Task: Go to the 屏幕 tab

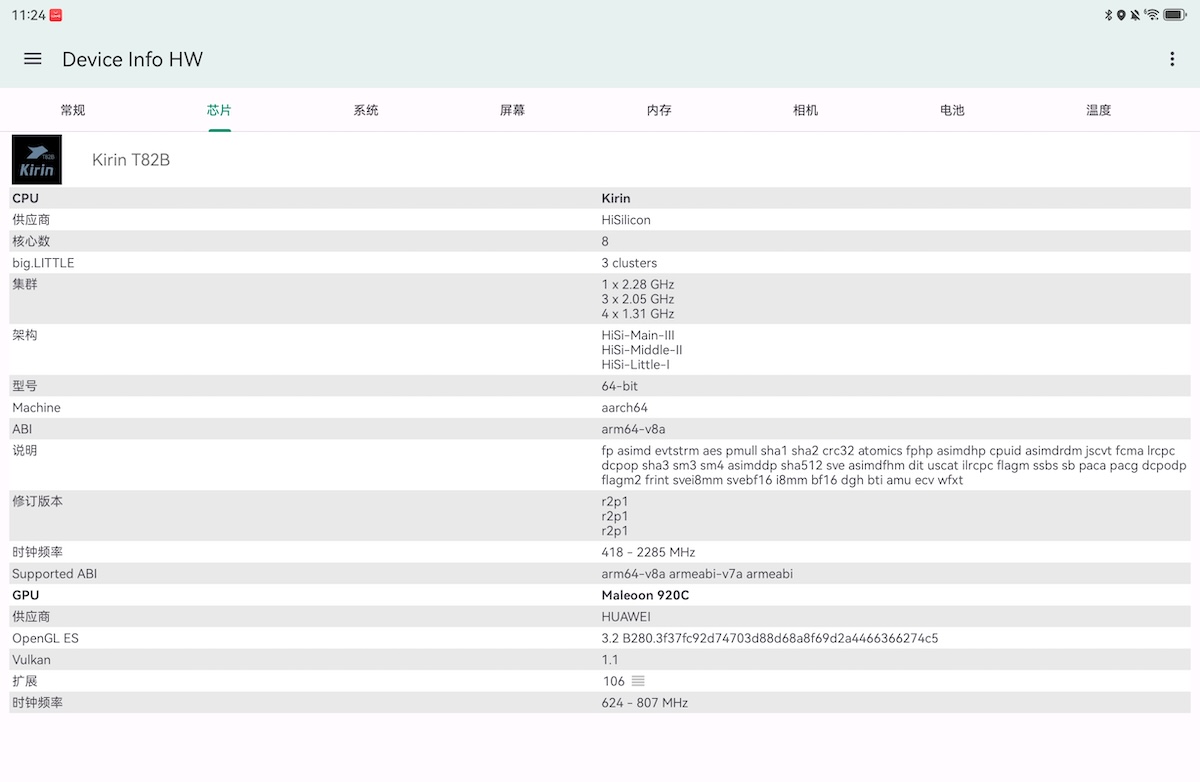Action: click(512, 110)
